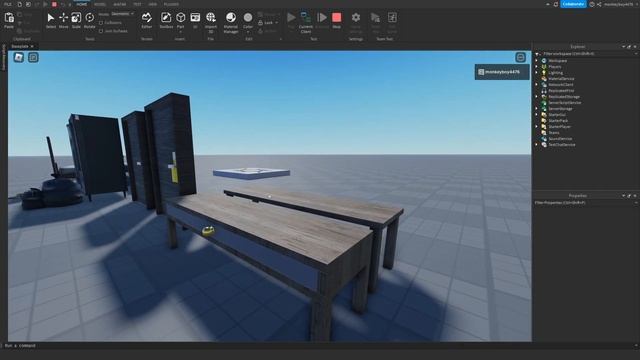
Task: Click the share icon beside Collaborate
Action: tap(599, 4)
